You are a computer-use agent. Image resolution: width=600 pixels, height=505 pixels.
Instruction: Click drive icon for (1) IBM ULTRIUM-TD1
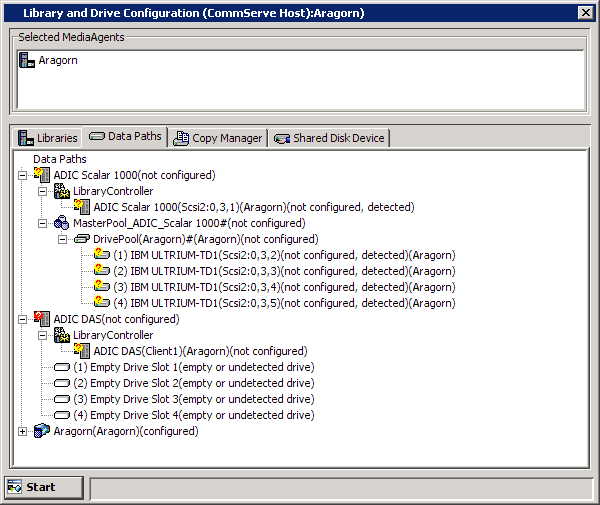click(102, 254)
